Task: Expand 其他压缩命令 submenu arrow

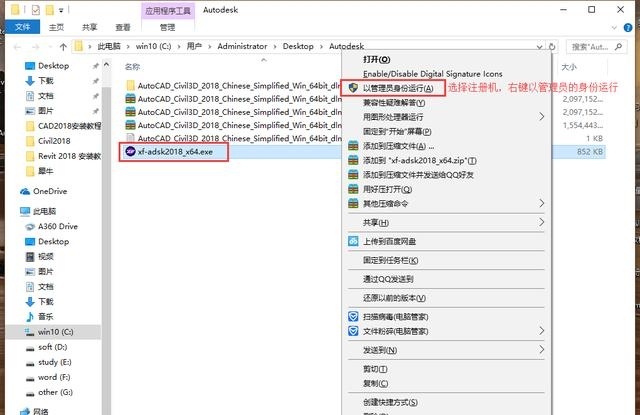Action: [x=541, y=203]
